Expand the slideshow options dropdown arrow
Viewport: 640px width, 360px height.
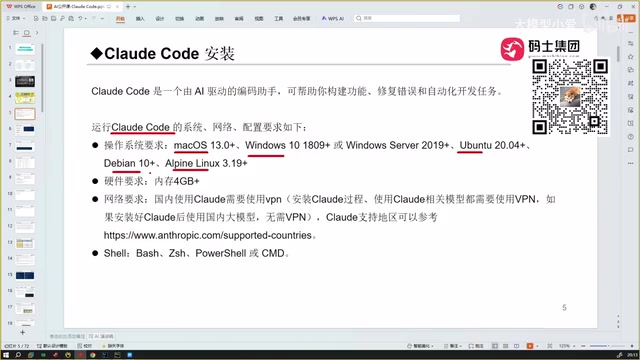[x=537, y=346]
